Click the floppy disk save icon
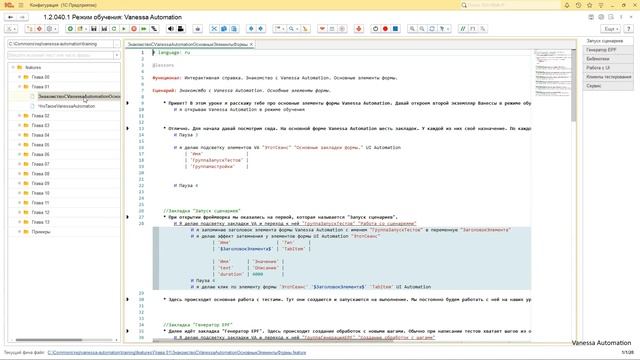The width and height of the screenshot is (640, 360). (94, 29)
